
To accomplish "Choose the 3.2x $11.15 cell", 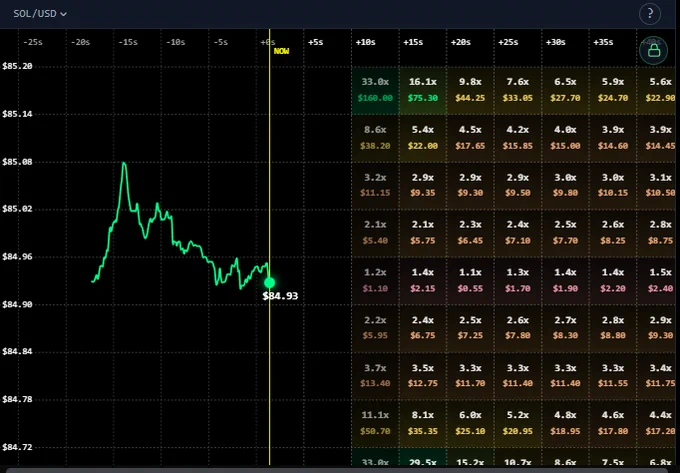I will pos(375,186).
